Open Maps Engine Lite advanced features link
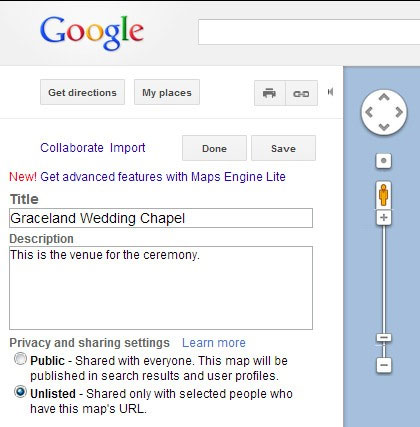The height and width of the screenshot is (427, 420). (163, 177)
